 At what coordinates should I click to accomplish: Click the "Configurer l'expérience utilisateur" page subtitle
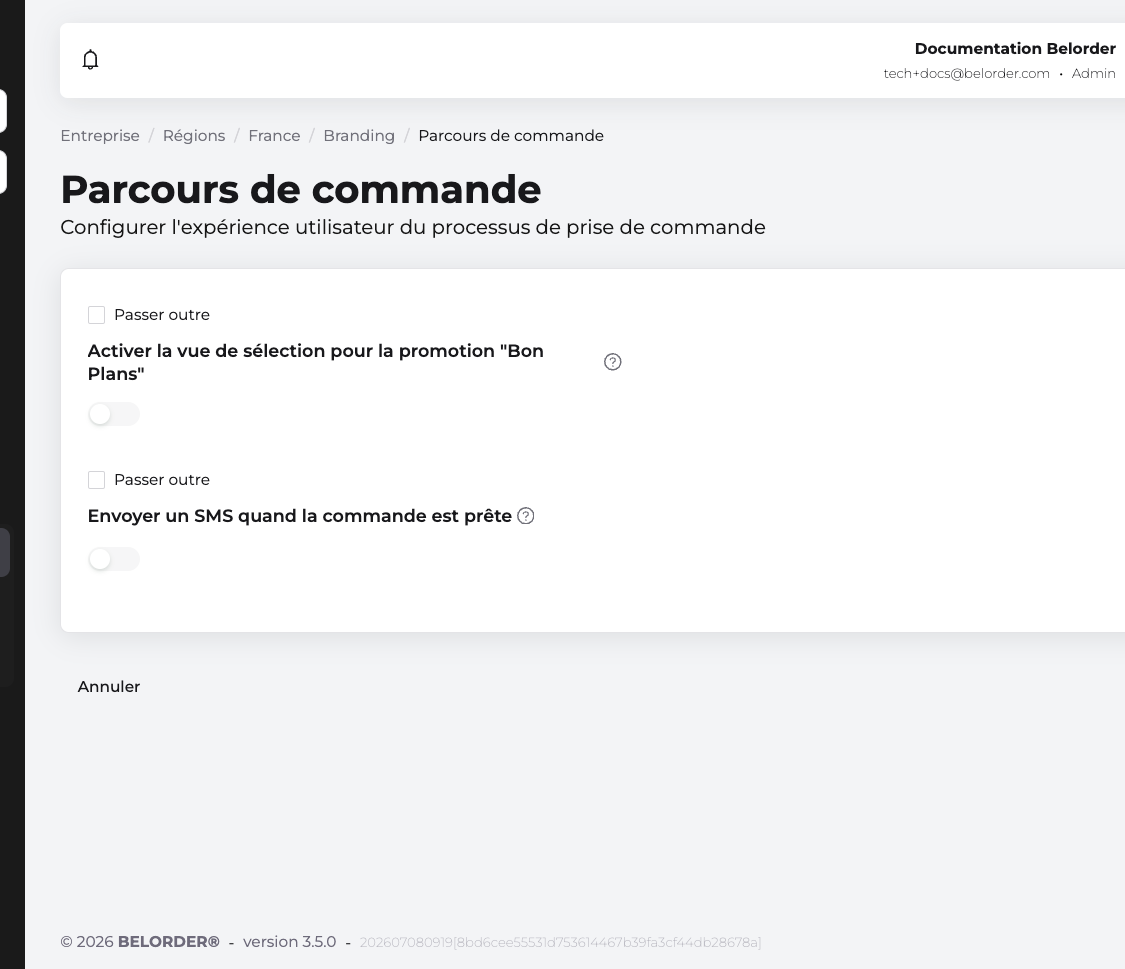[x=413, y=227]
